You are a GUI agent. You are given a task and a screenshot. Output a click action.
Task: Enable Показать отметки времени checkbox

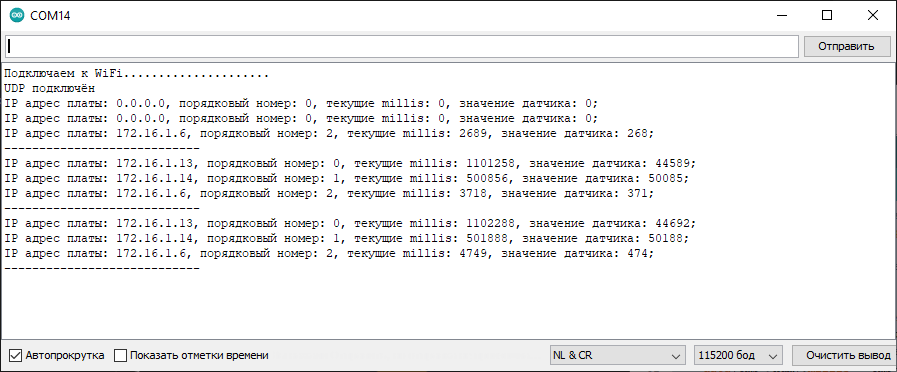[x=120, y=355]
